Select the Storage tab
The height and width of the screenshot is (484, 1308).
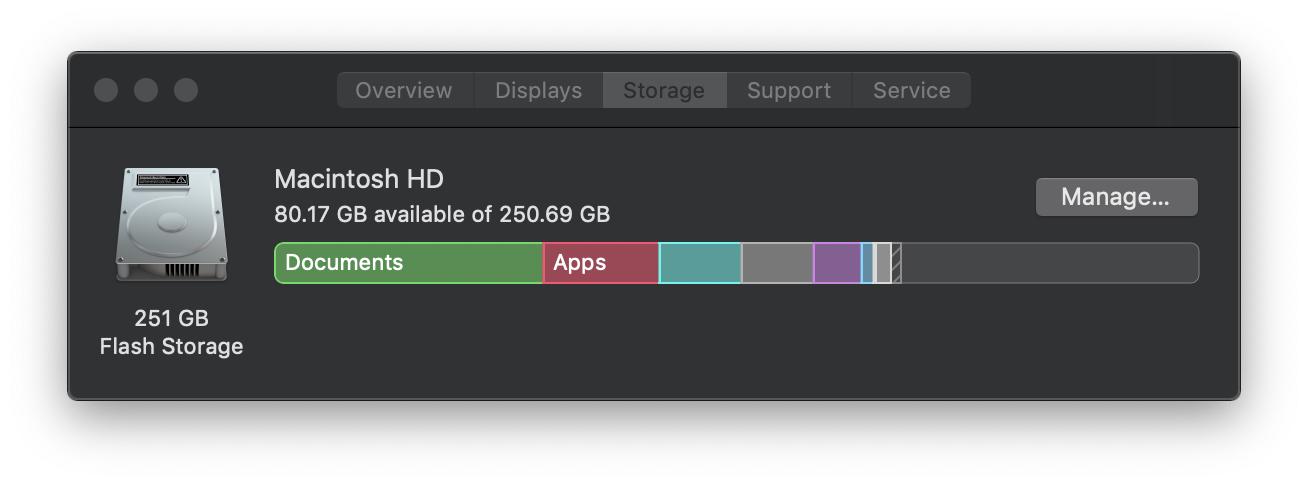pyautogui.click(x=664, y=90)
